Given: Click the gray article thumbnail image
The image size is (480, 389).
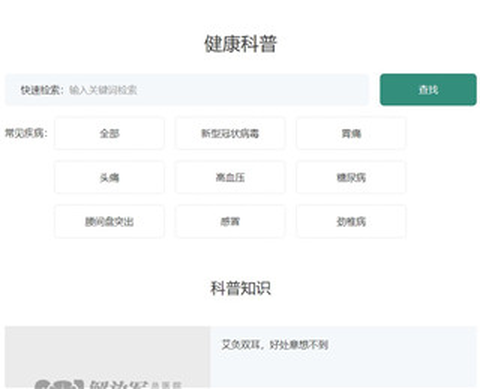Looking at the screenshot, I should (x=107, y=357).
